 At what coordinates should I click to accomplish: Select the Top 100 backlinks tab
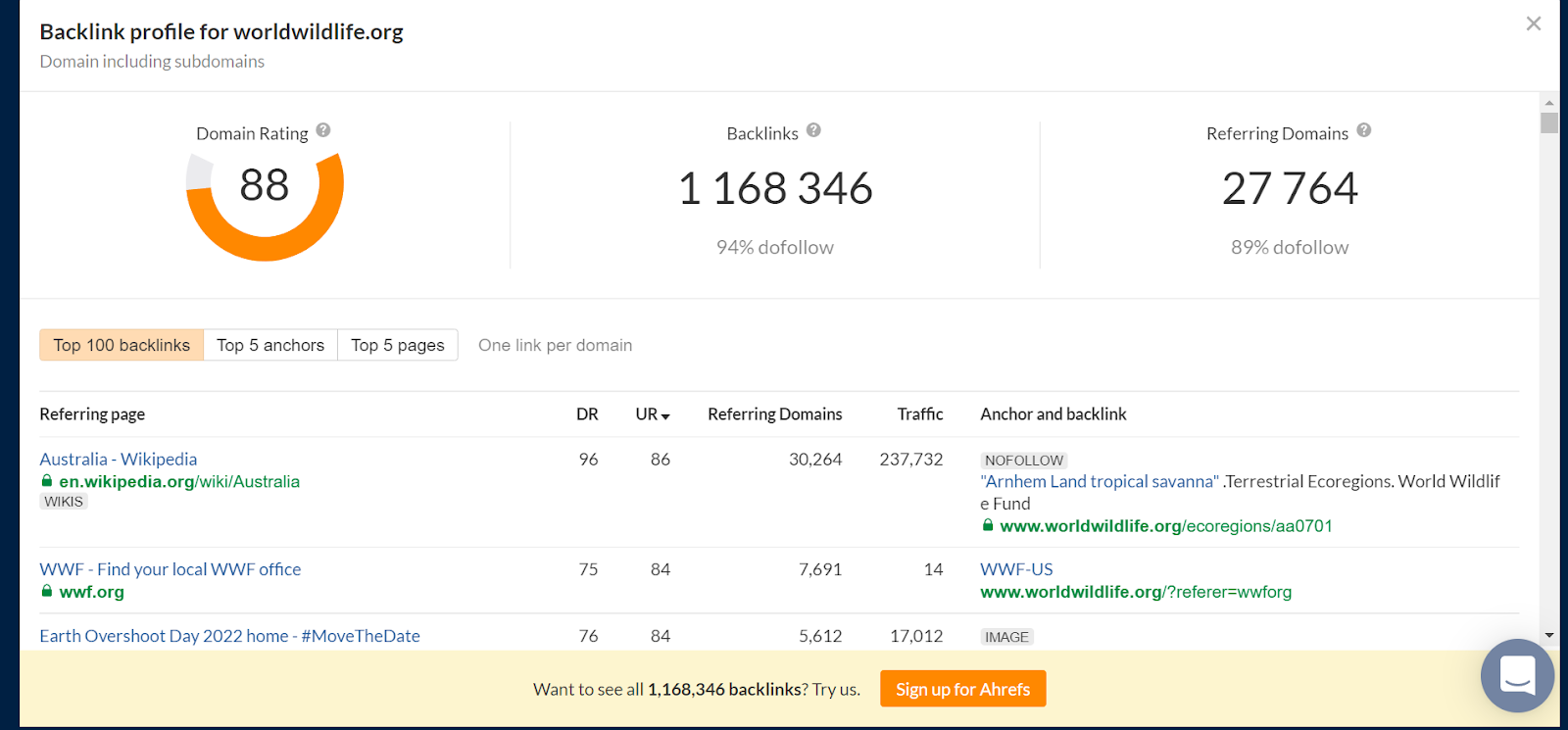click(122, 345)
